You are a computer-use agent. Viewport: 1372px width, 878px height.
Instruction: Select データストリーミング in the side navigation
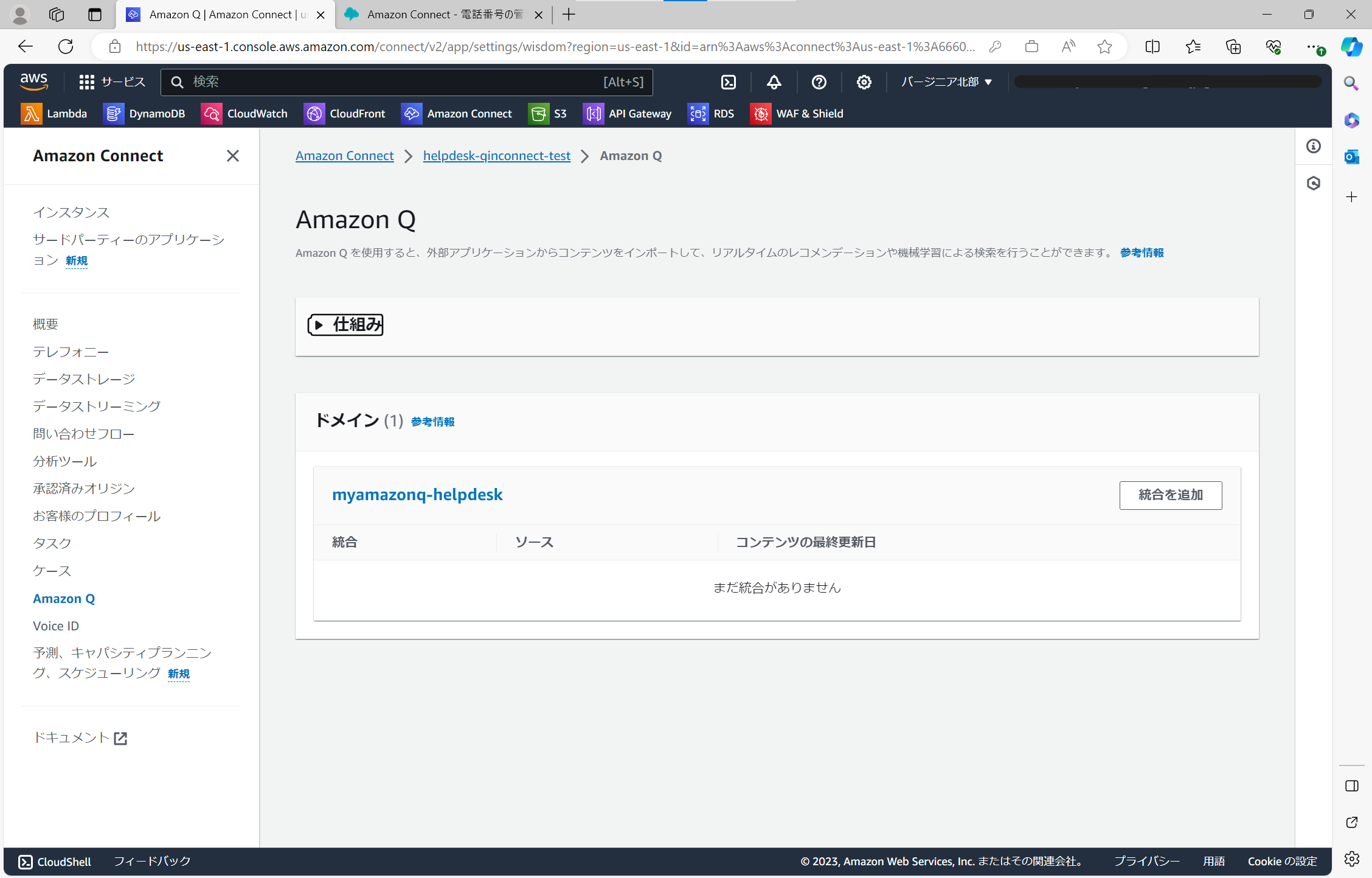pos(97,406)
